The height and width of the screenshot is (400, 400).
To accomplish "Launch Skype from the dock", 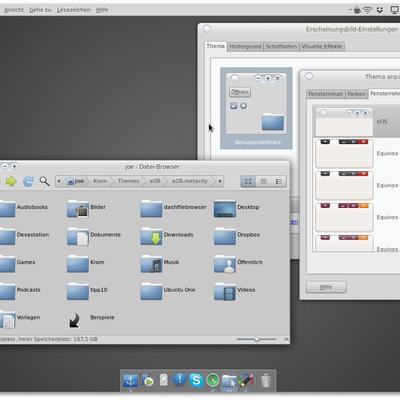I will click(x=196, y=380).
